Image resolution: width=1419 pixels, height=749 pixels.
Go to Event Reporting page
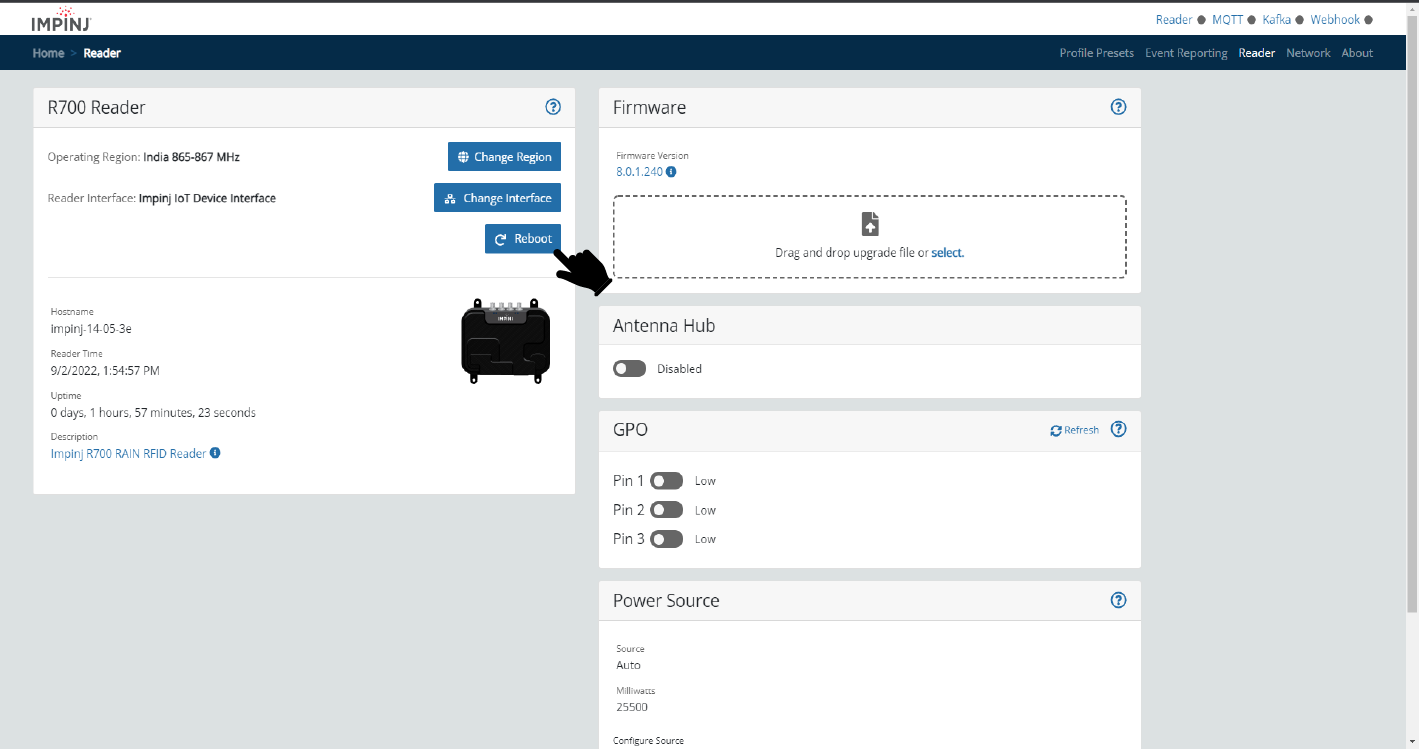[1185, 53]
